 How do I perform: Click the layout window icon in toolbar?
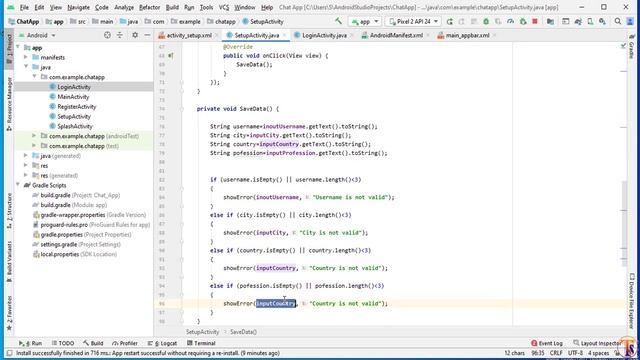click(x=565, y=22)
